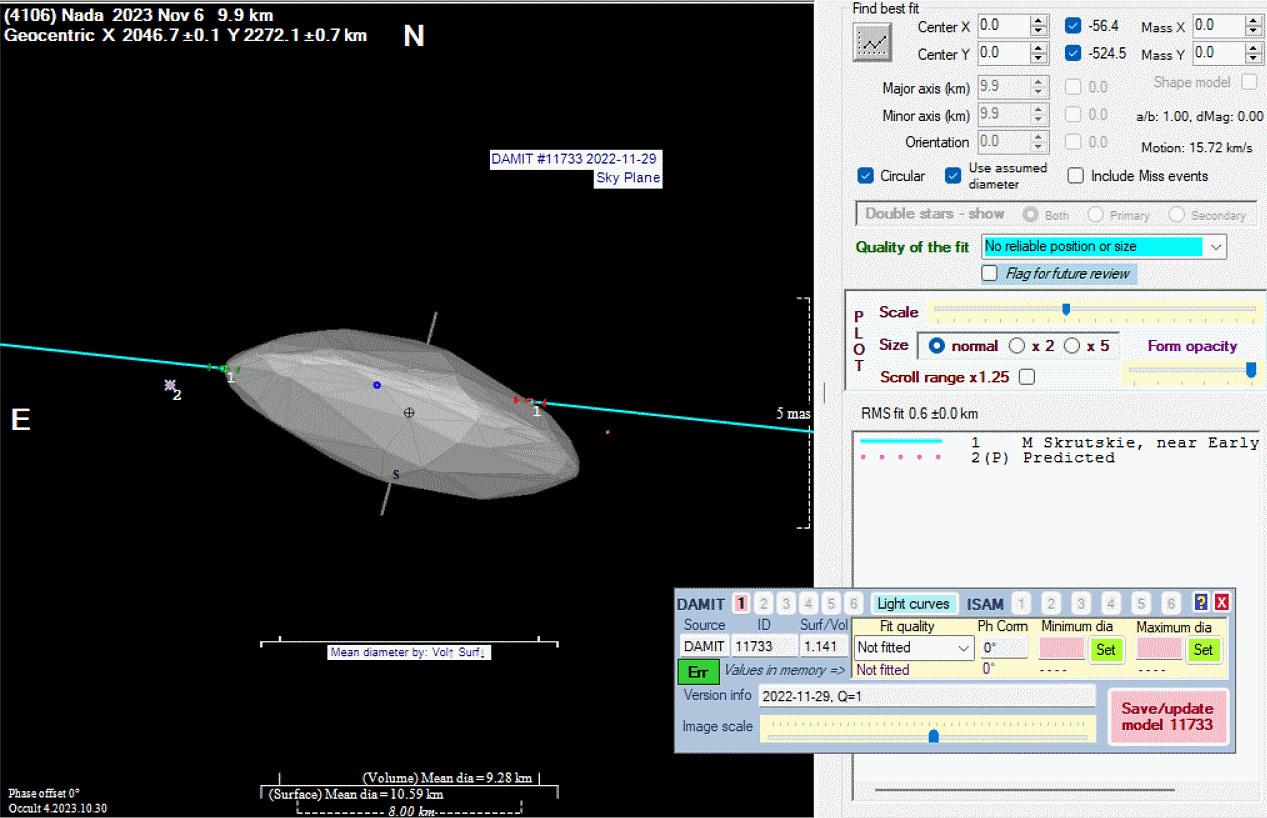The height and width of the screenshot is (818, 1267).
Task: Enable Include Miss events checkbox
Action: (1076, 176)
